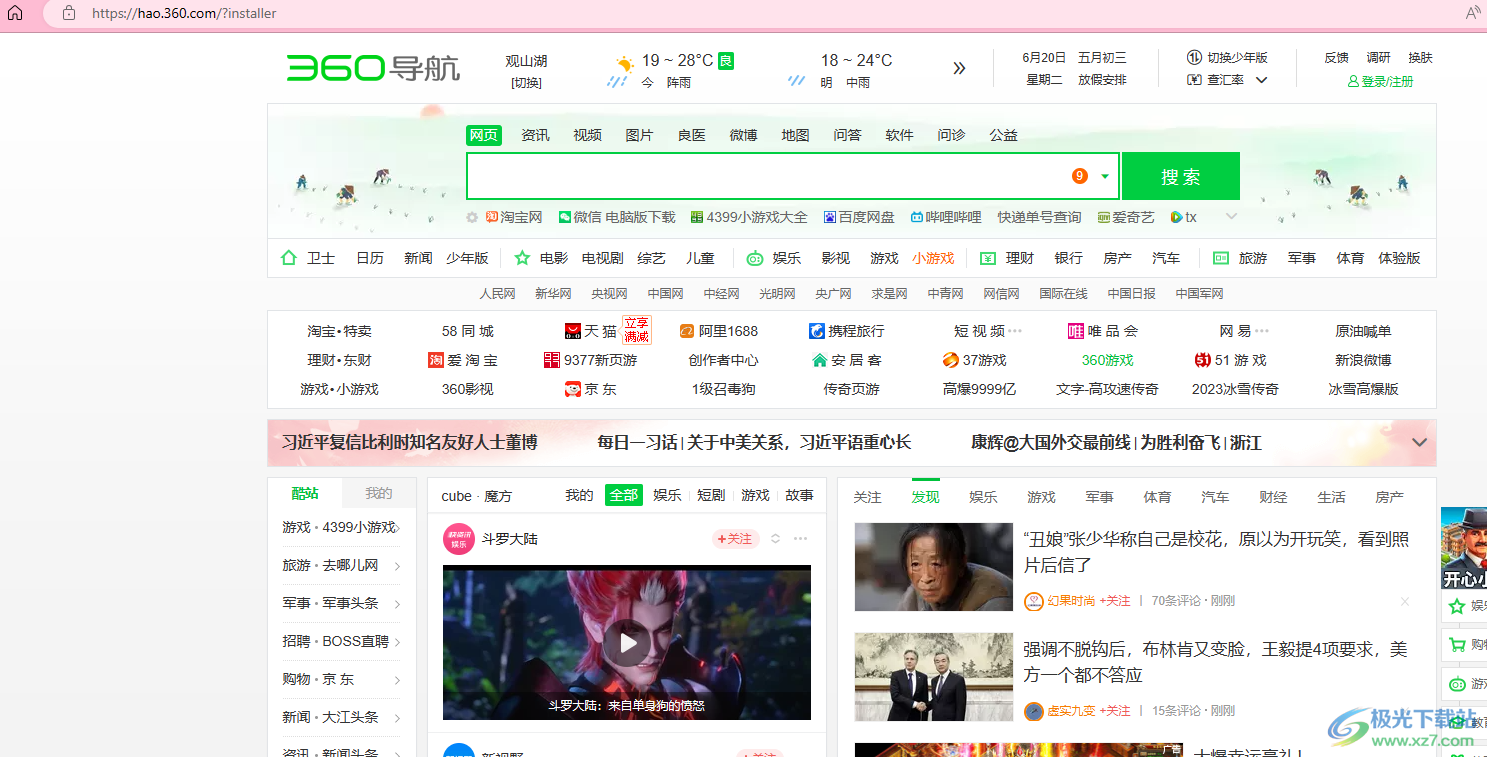Show more weather days with double arrow
The width and height of the screenshot is (1487, 757).
959,68
